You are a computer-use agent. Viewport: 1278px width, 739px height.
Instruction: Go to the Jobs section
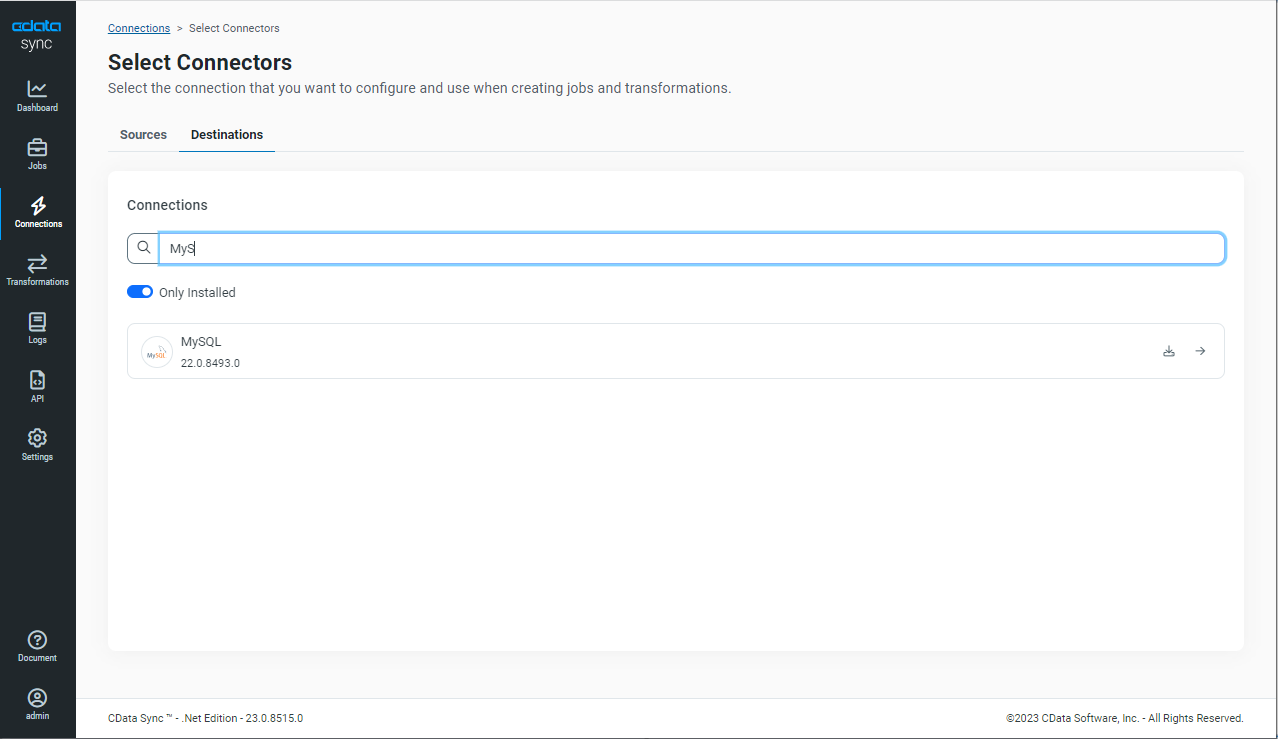(x=37, y=154)
